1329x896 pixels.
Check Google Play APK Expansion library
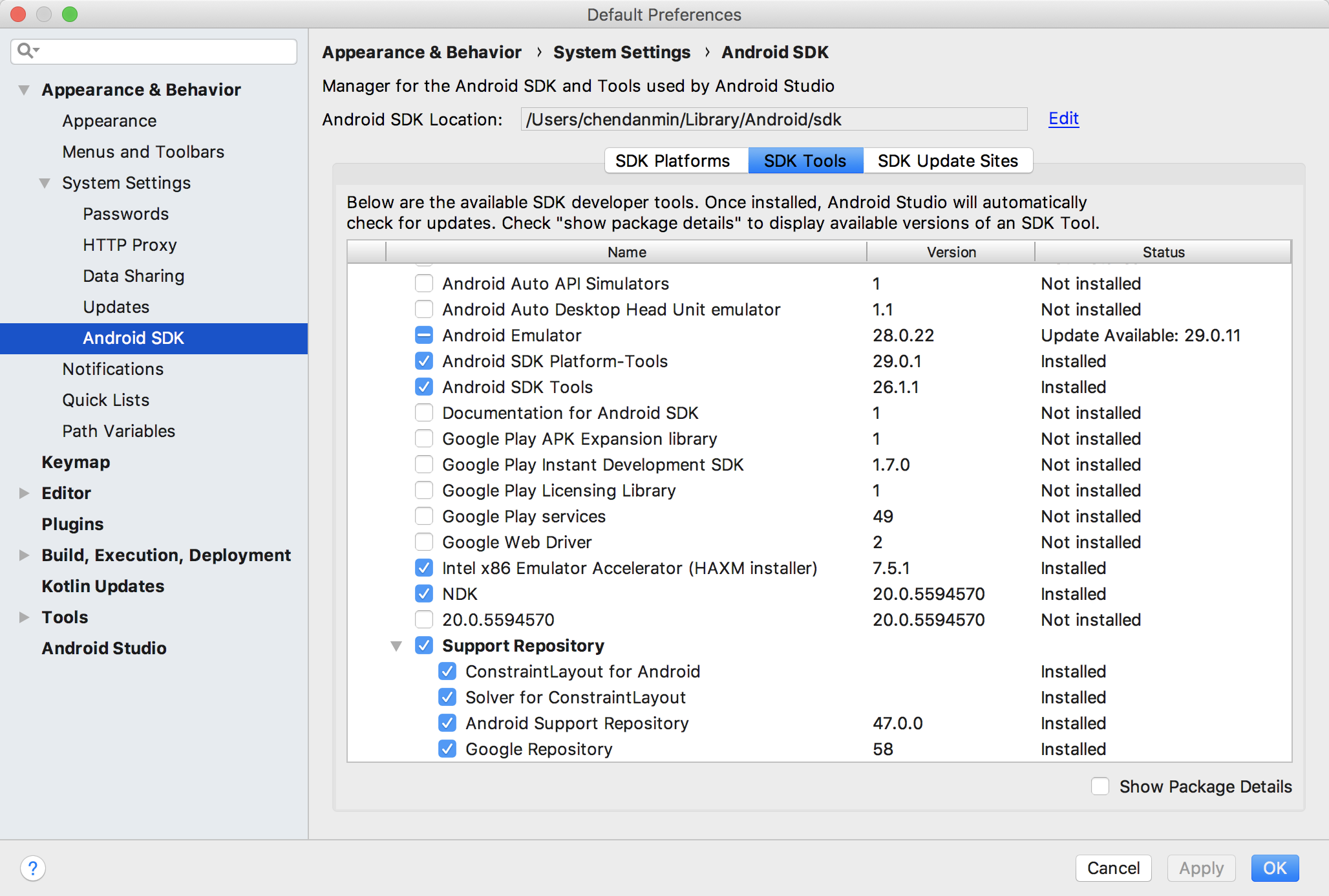tap(424, 439)
